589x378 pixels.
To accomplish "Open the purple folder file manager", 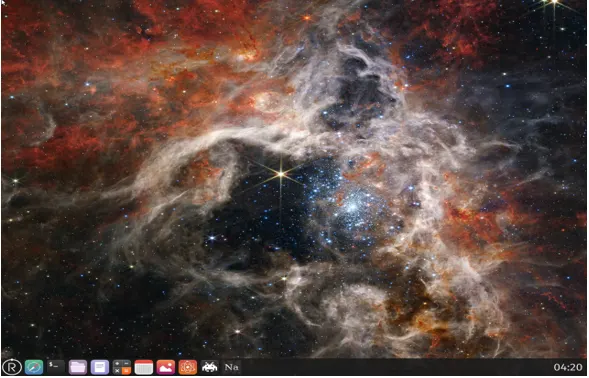I will click(78, 367).
